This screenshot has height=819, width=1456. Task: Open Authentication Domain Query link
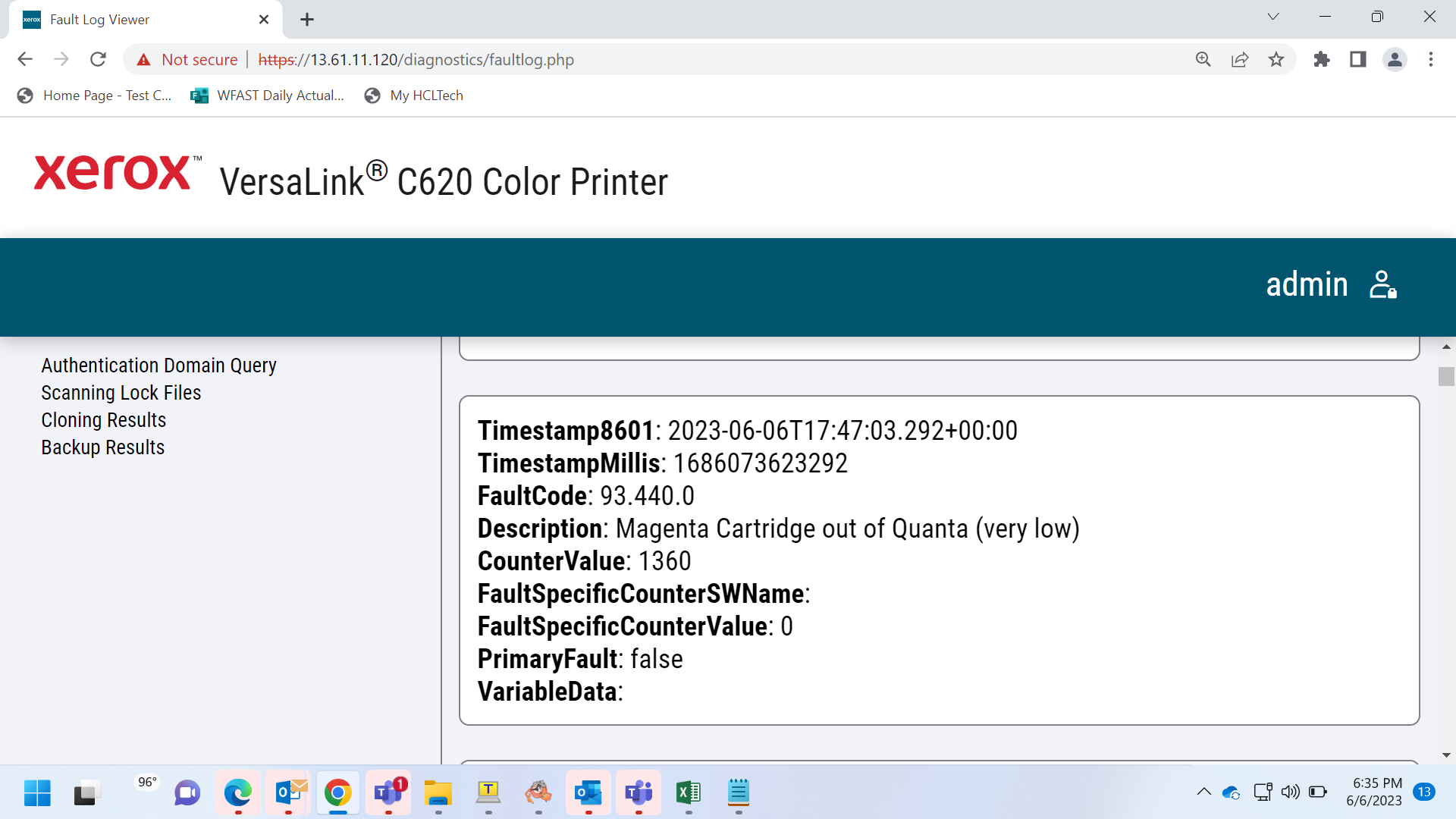point(158,366)
